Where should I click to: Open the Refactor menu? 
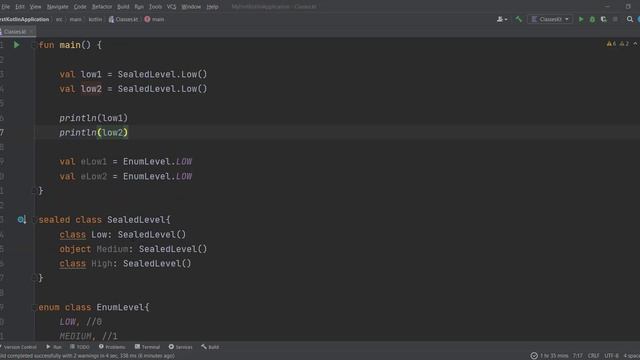(x=102, y=7)
